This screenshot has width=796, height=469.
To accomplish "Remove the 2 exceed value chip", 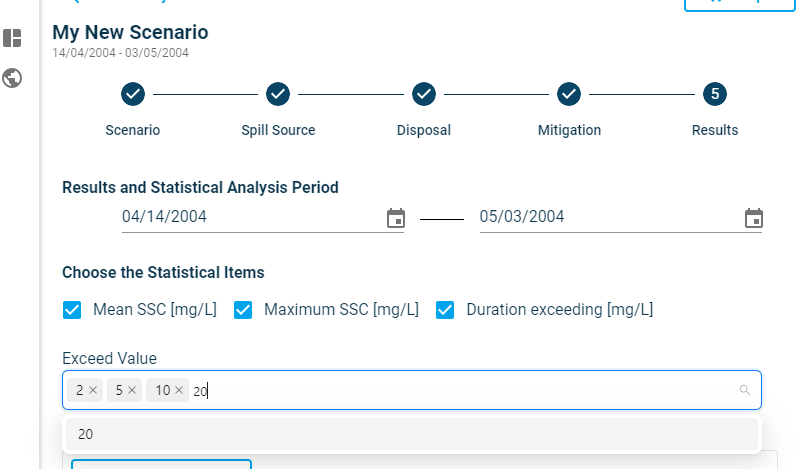I will click(x=93, y=391).
